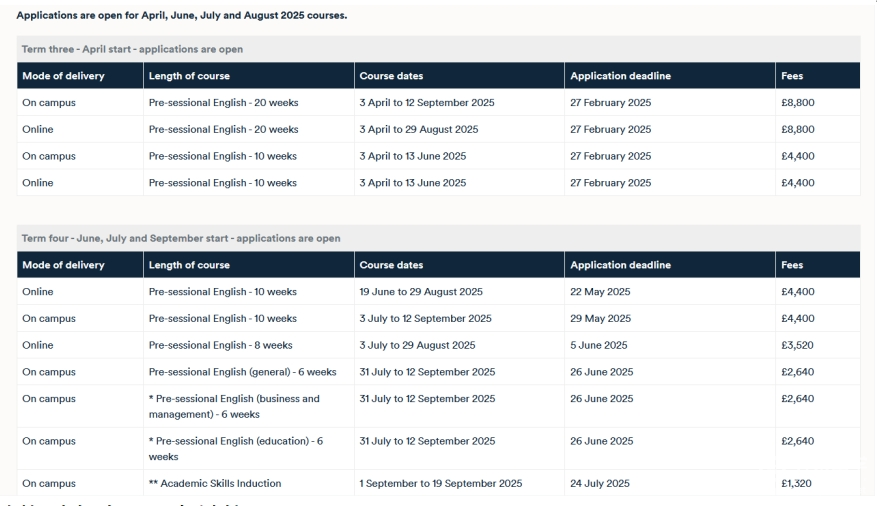Select Pre-sessional English (education) - 6 weeks
Screen dimensions: 877x506
click(236, 449)
